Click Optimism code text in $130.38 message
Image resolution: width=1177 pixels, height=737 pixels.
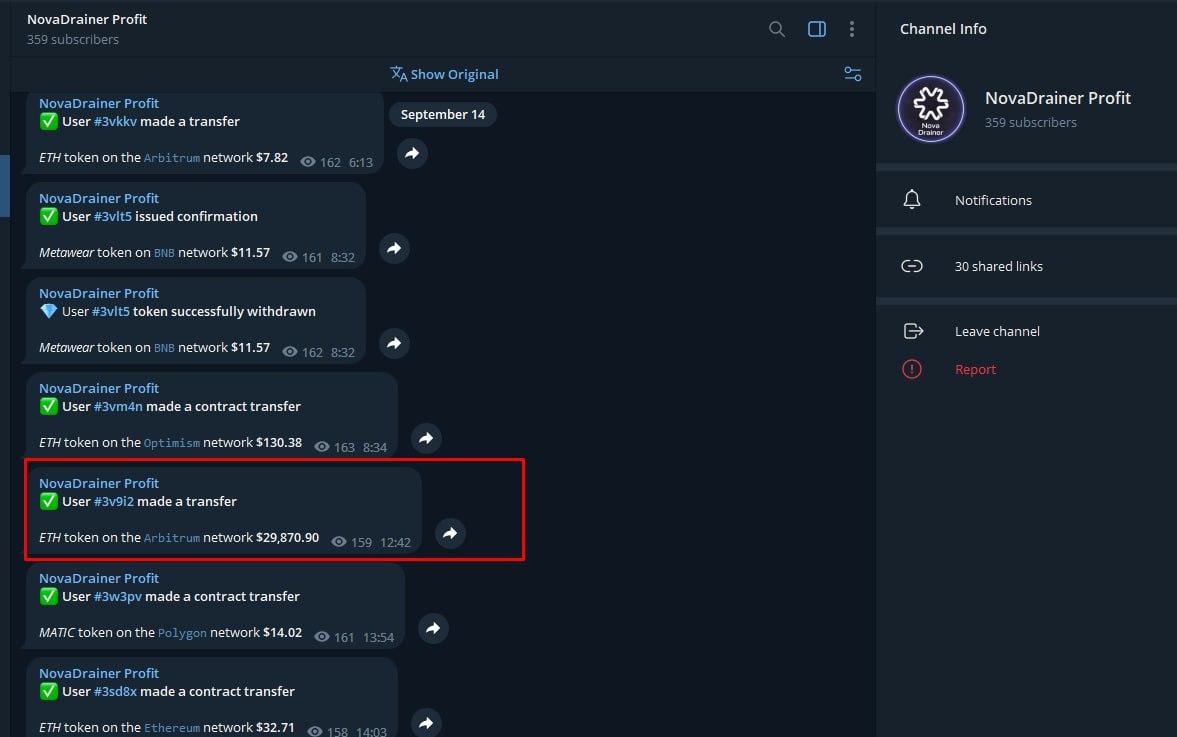[x=172, y=443]
